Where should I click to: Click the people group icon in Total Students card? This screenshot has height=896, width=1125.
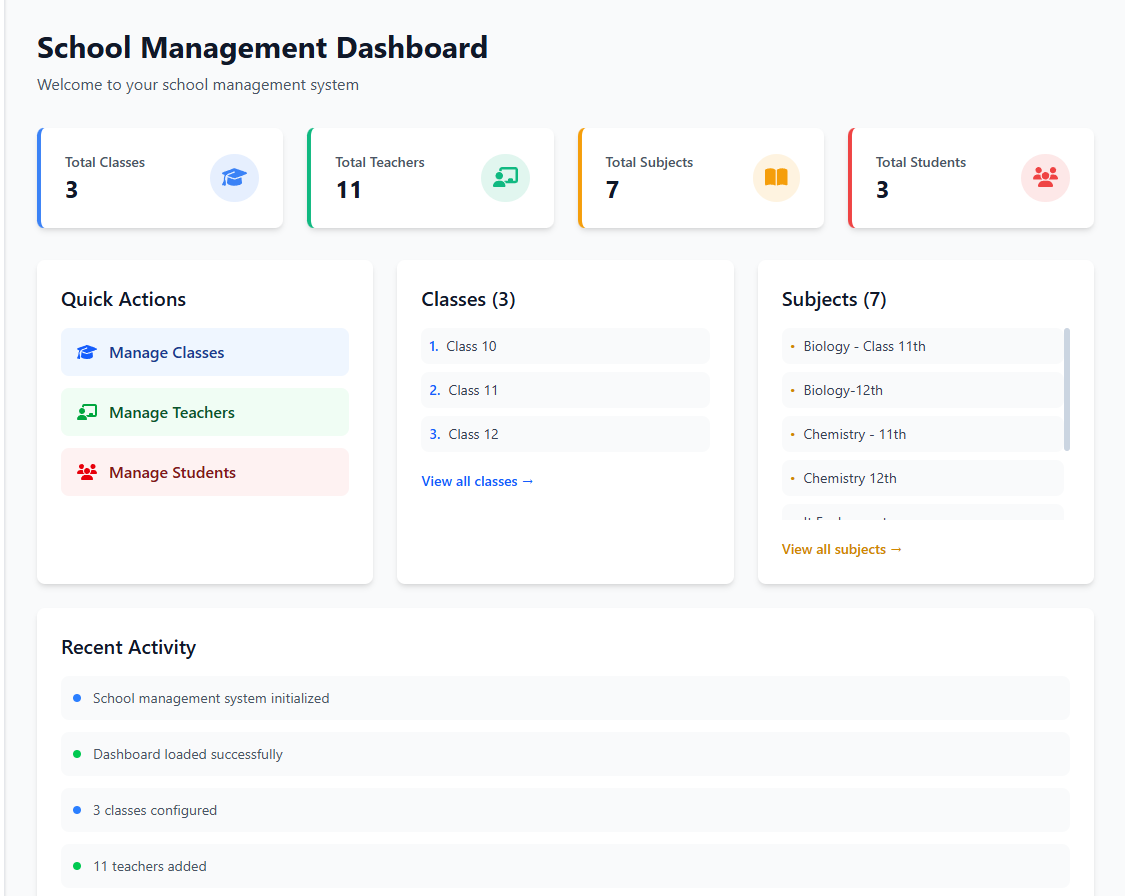pos(1045,177)
